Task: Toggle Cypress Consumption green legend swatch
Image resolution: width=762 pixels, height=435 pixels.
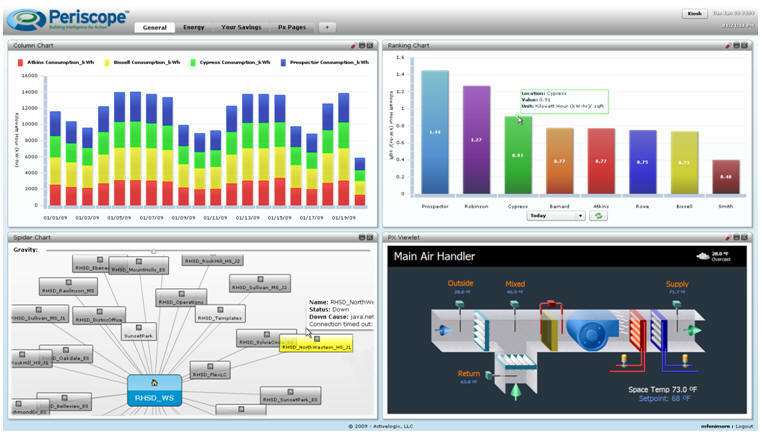Action: [193, 63]
